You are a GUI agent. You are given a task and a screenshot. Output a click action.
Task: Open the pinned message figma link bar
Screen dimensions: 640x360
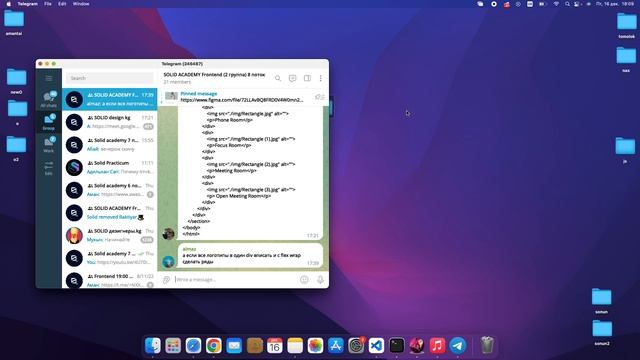click(x=243, y=97)
